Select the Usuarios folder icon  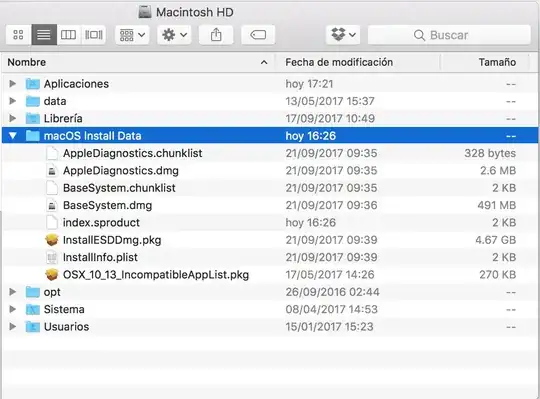coord(33,327)
